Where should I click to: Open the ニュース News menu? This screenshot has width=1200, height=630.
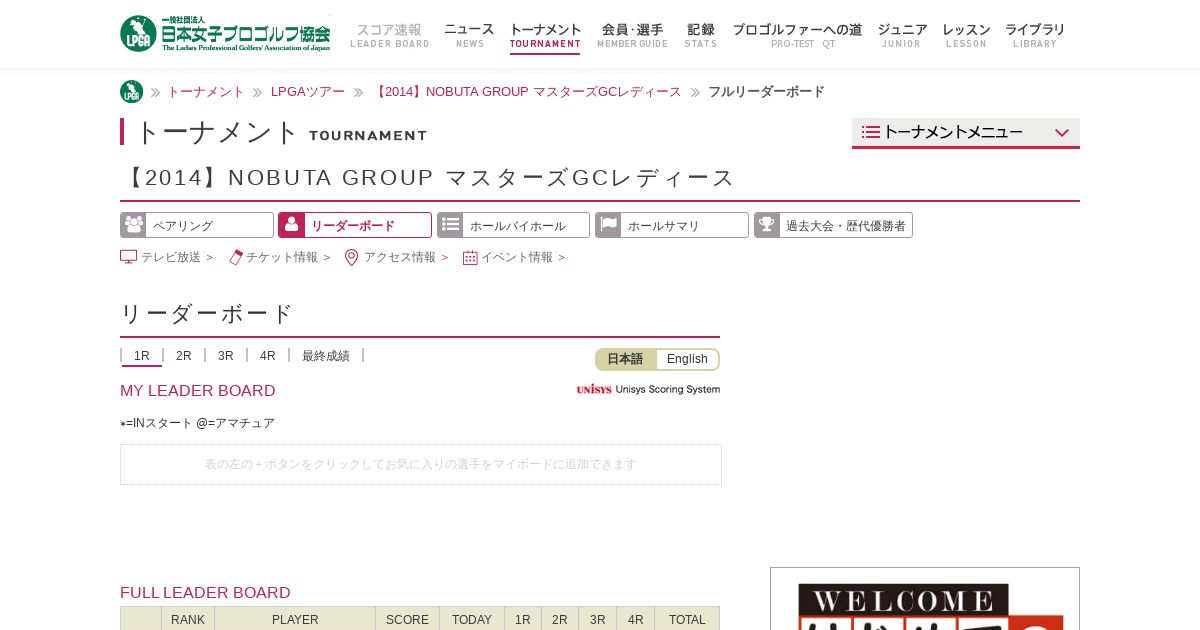pyautogui.click(x=469, y=35)
